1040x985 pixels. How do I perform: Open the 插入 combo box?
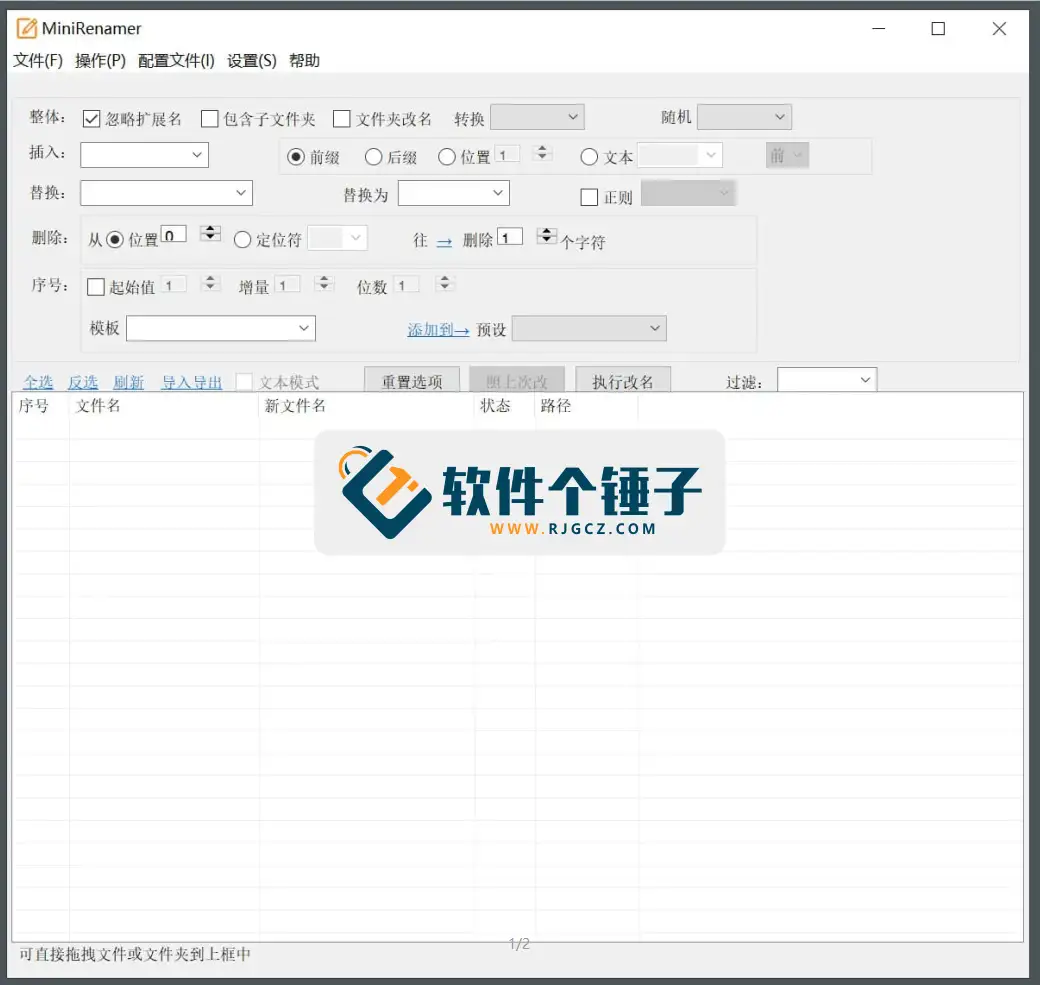(145, 155)
